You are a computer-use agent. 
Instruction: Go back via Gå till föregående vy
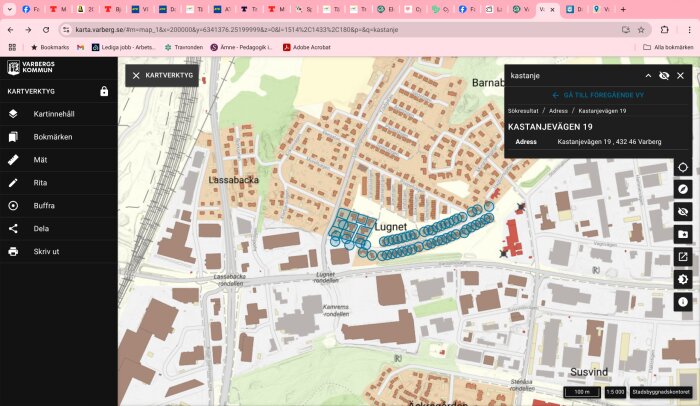click(598, 95)
